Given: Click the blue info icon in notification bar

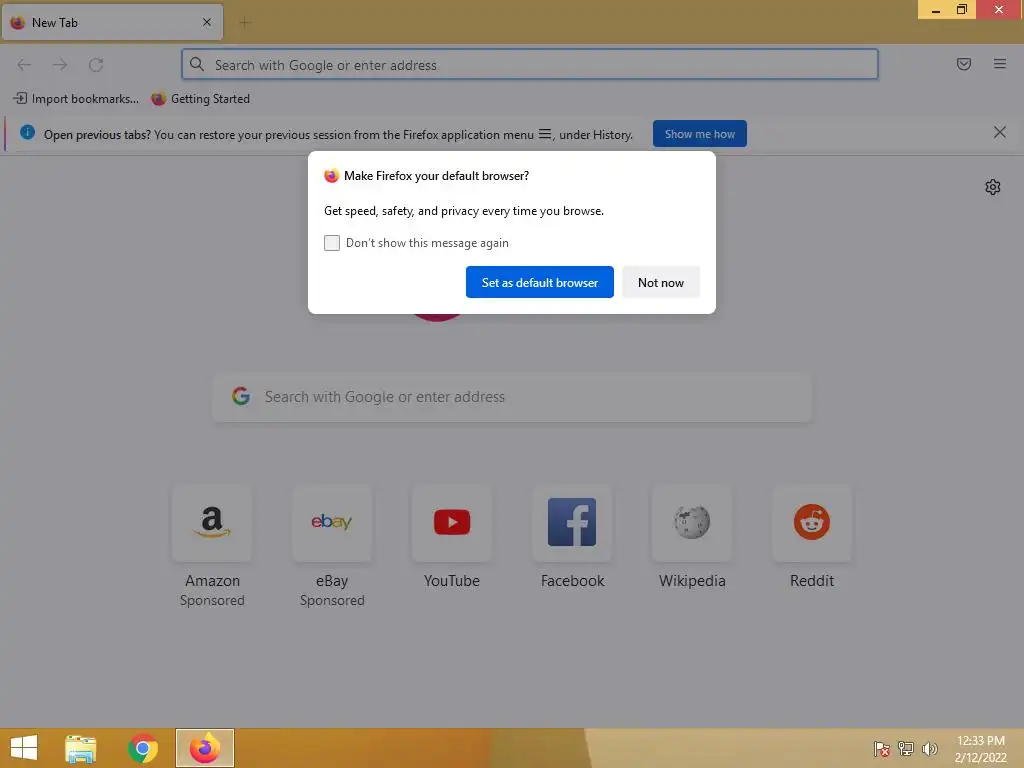Looking at the screenshot, I should coord(27,133).
